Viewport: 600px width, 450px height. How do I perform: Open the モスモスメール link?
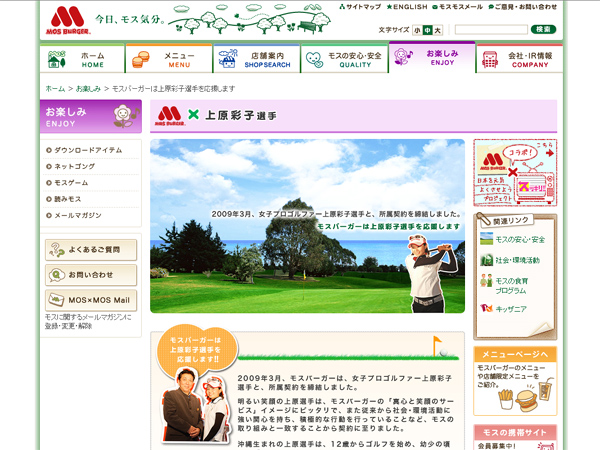(457, 7)
